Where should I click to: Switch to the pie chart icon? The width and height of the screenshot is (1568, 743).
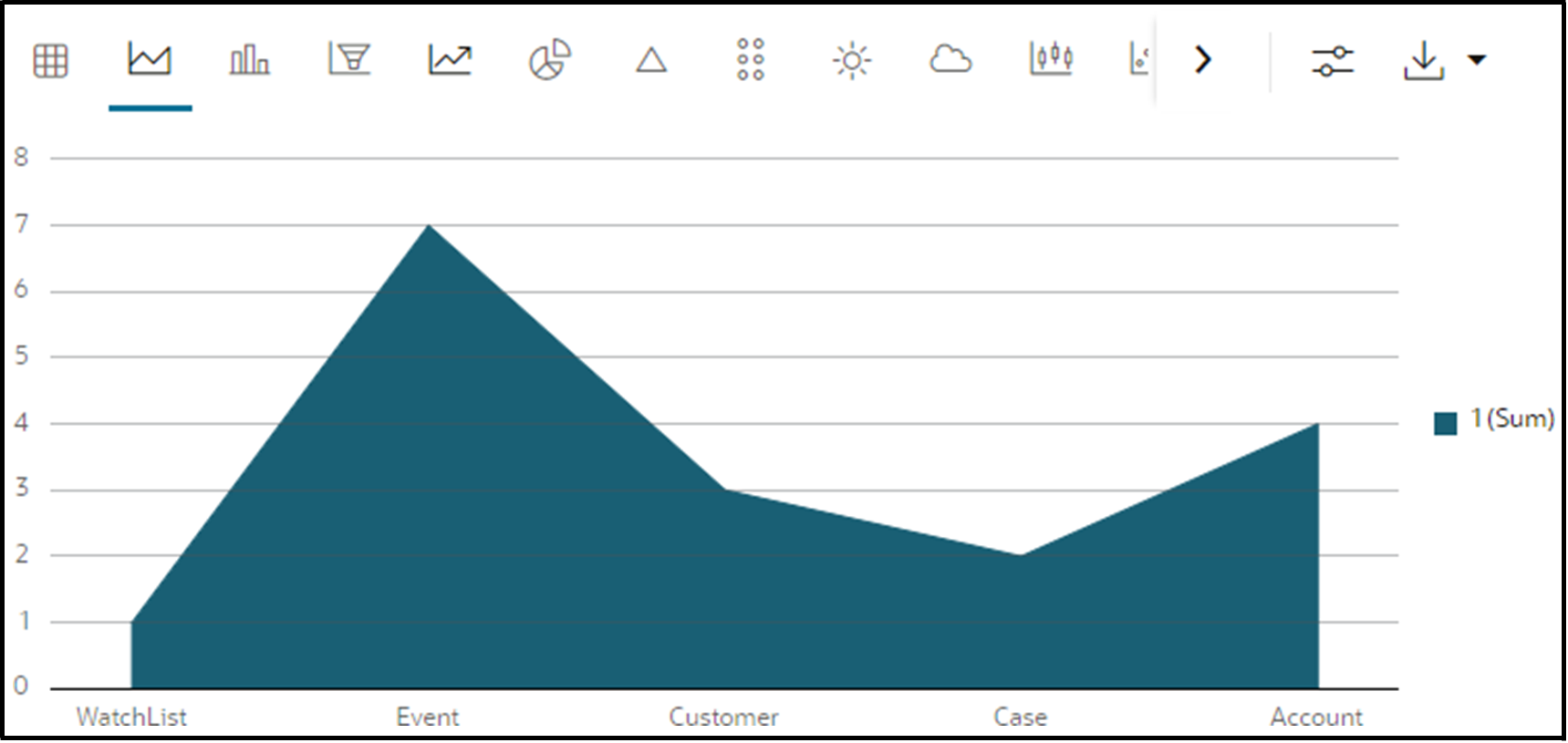click(x=550, y=60)
